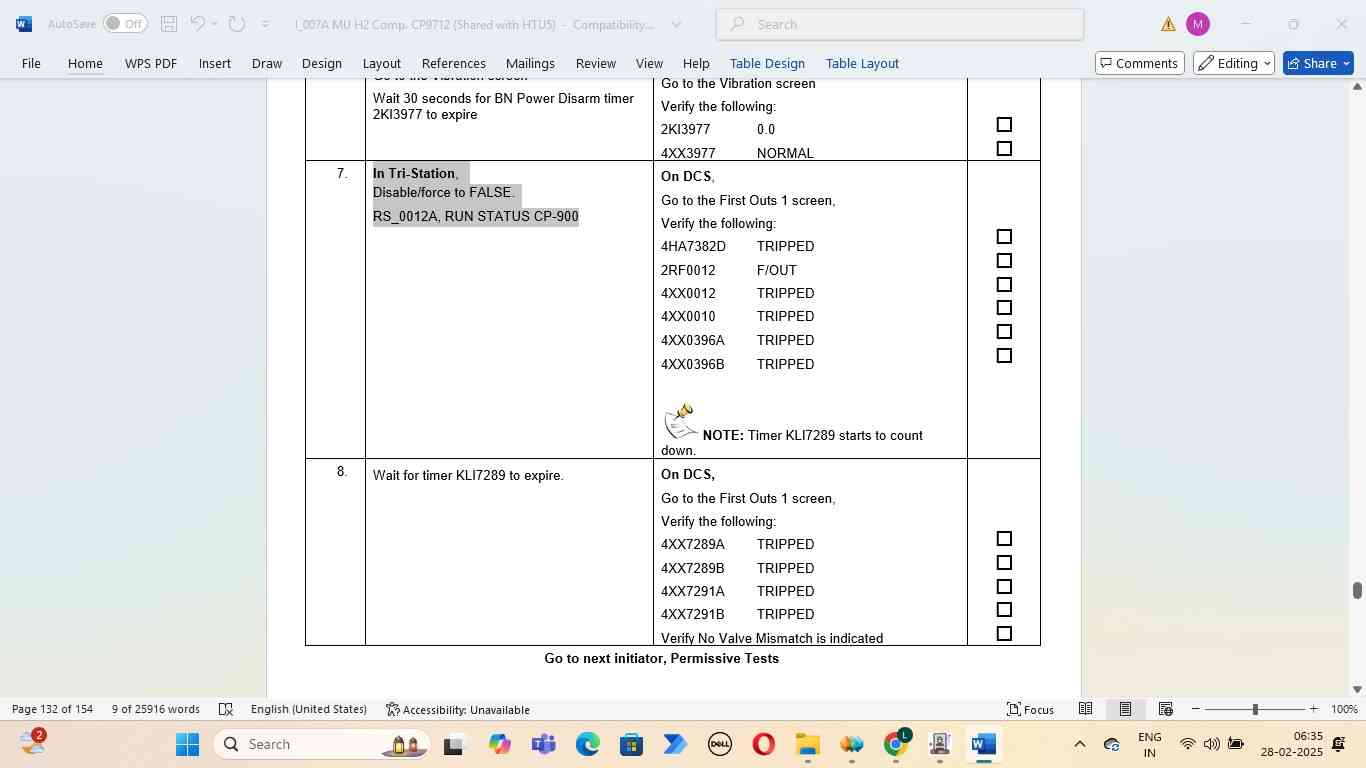Switch to Focus mode
The width and height of the screenshot is (1366, 768).
click(1030, 709)
